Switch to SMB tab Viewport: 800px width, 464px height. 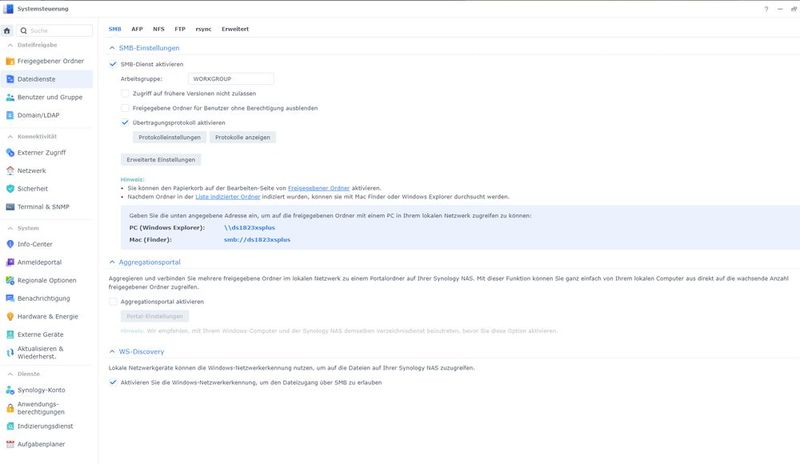point(115,29)
